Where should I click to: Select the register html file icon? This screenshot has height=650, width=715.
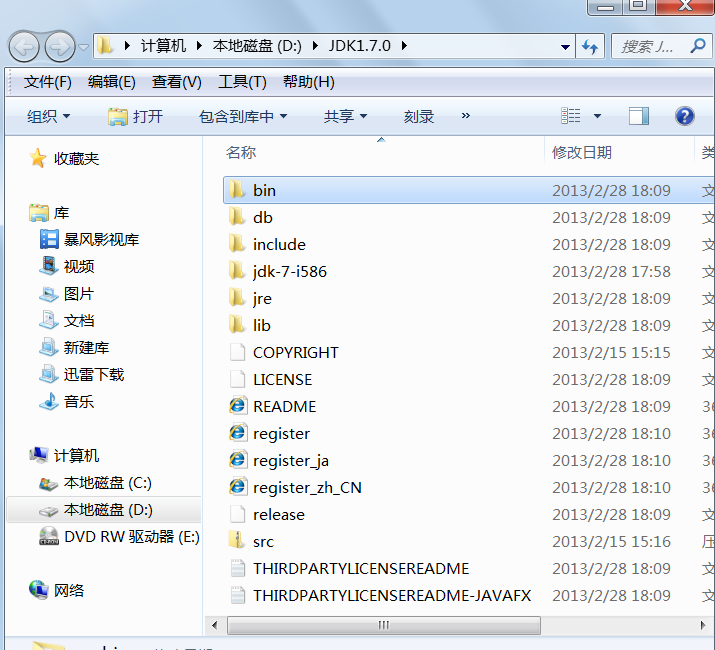click(x=238, y=433)
